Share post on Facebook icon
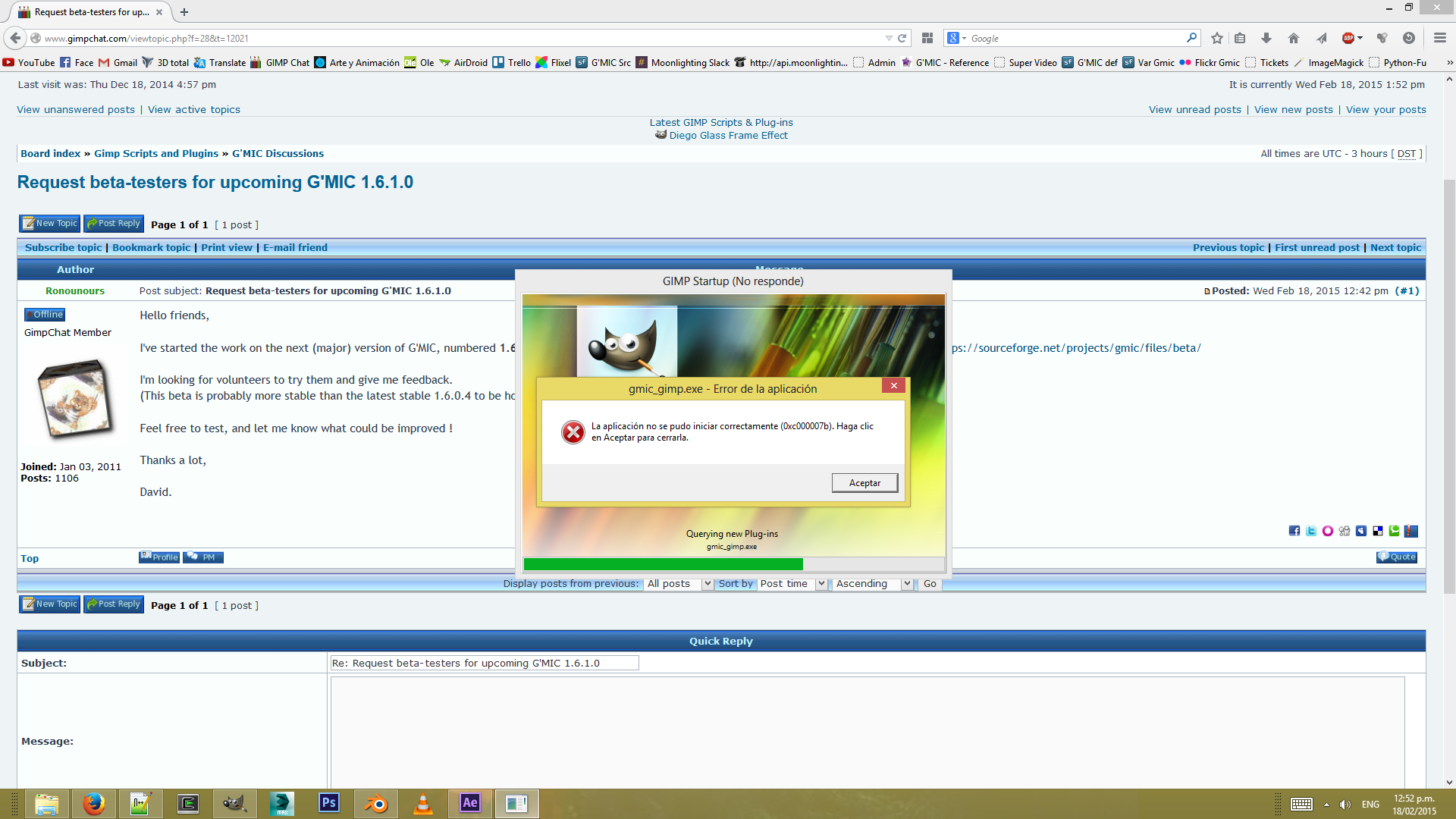This screenshot has width=1456, height=819. 1294,531
